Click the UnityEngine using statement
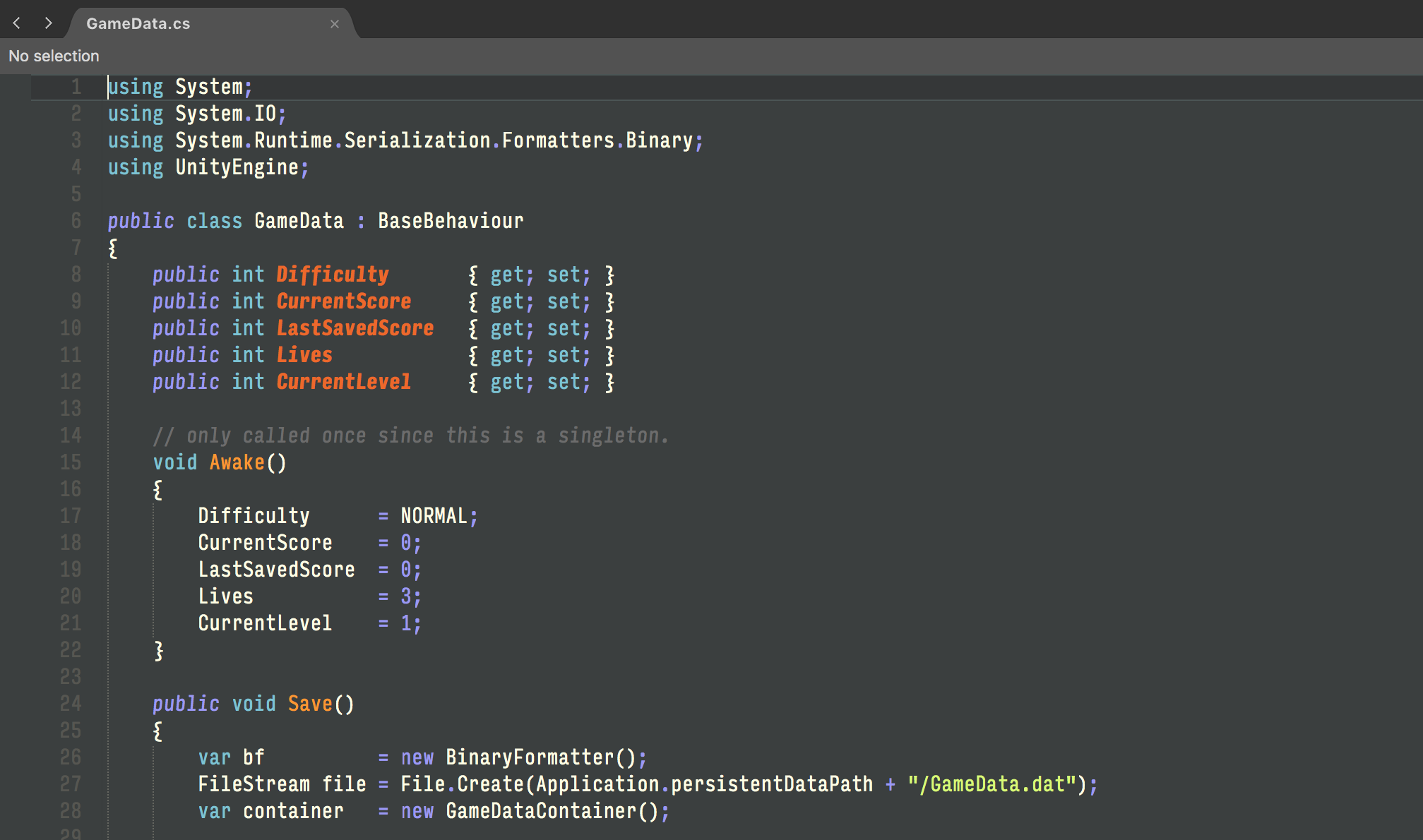 [237, 167]
